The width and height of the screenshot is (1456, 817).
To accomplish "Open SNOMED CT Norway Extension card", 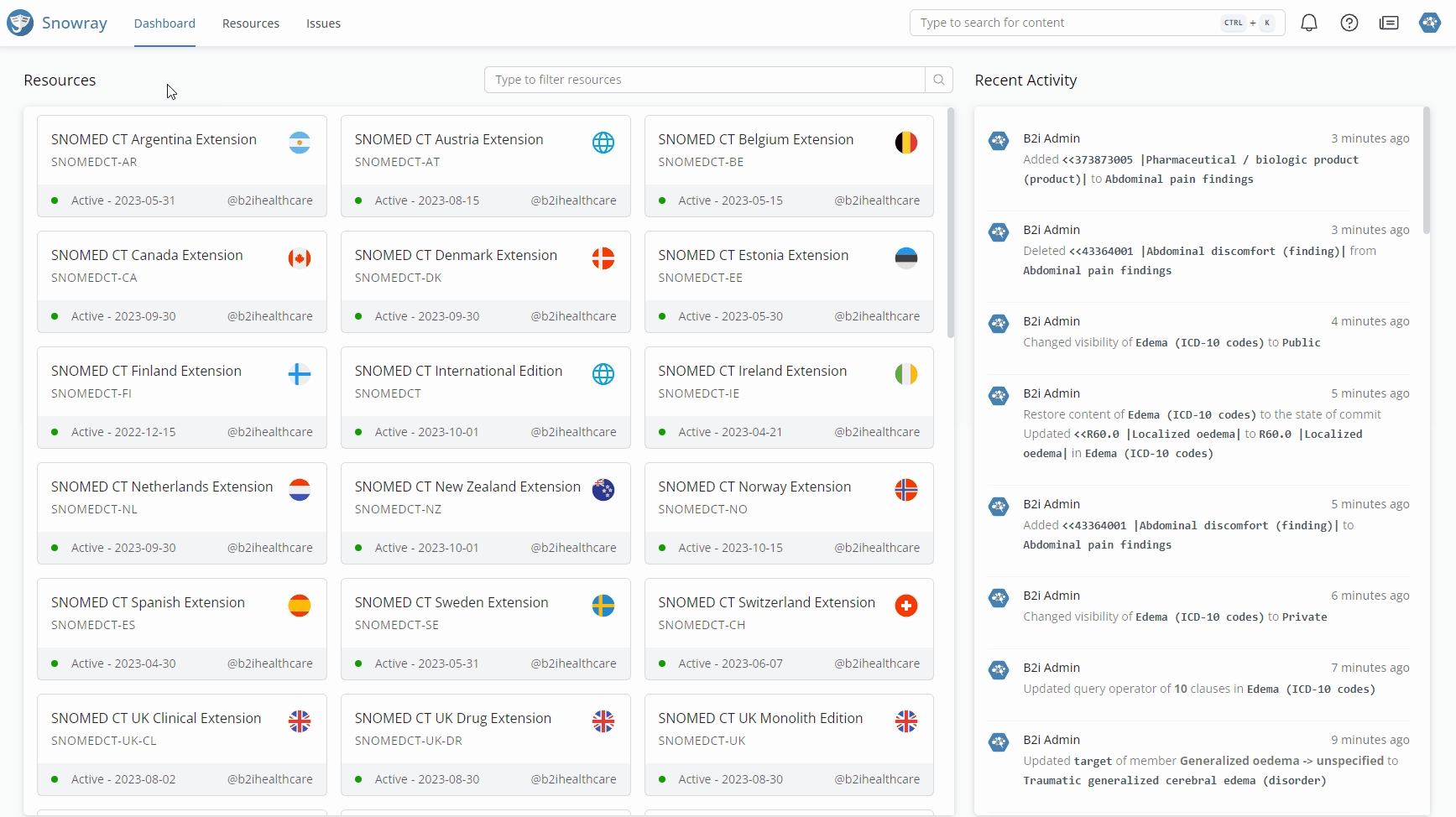I will (x=754, y=487).
